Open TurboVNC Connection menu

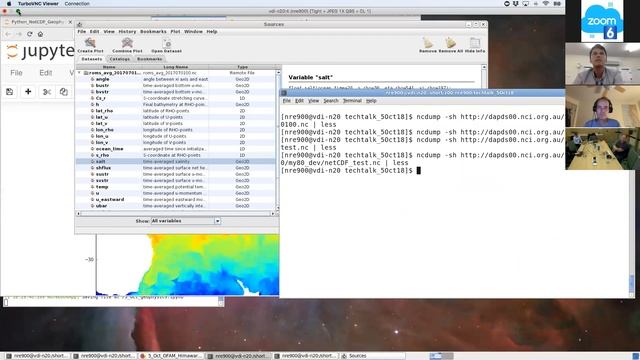[x=77, y=4]
